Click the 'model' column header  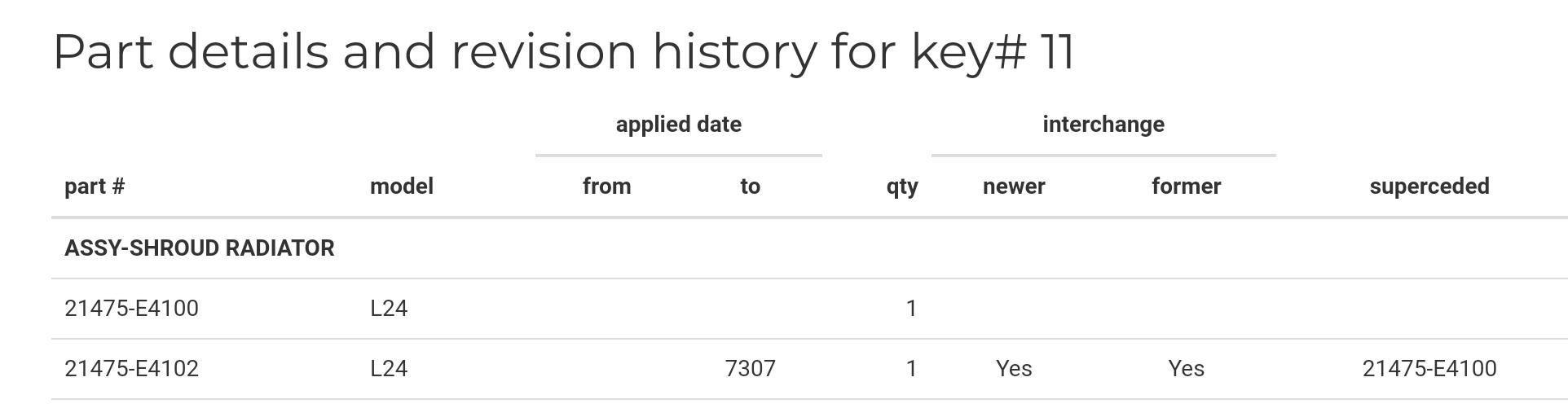[402, 186]
